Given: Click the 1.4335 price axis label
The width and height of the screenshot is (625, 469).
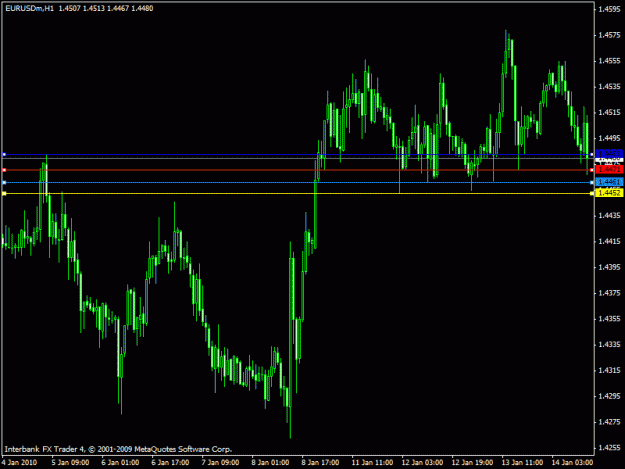Looking at the screenshot, I should pyautogui.click(x=609, y=344).
